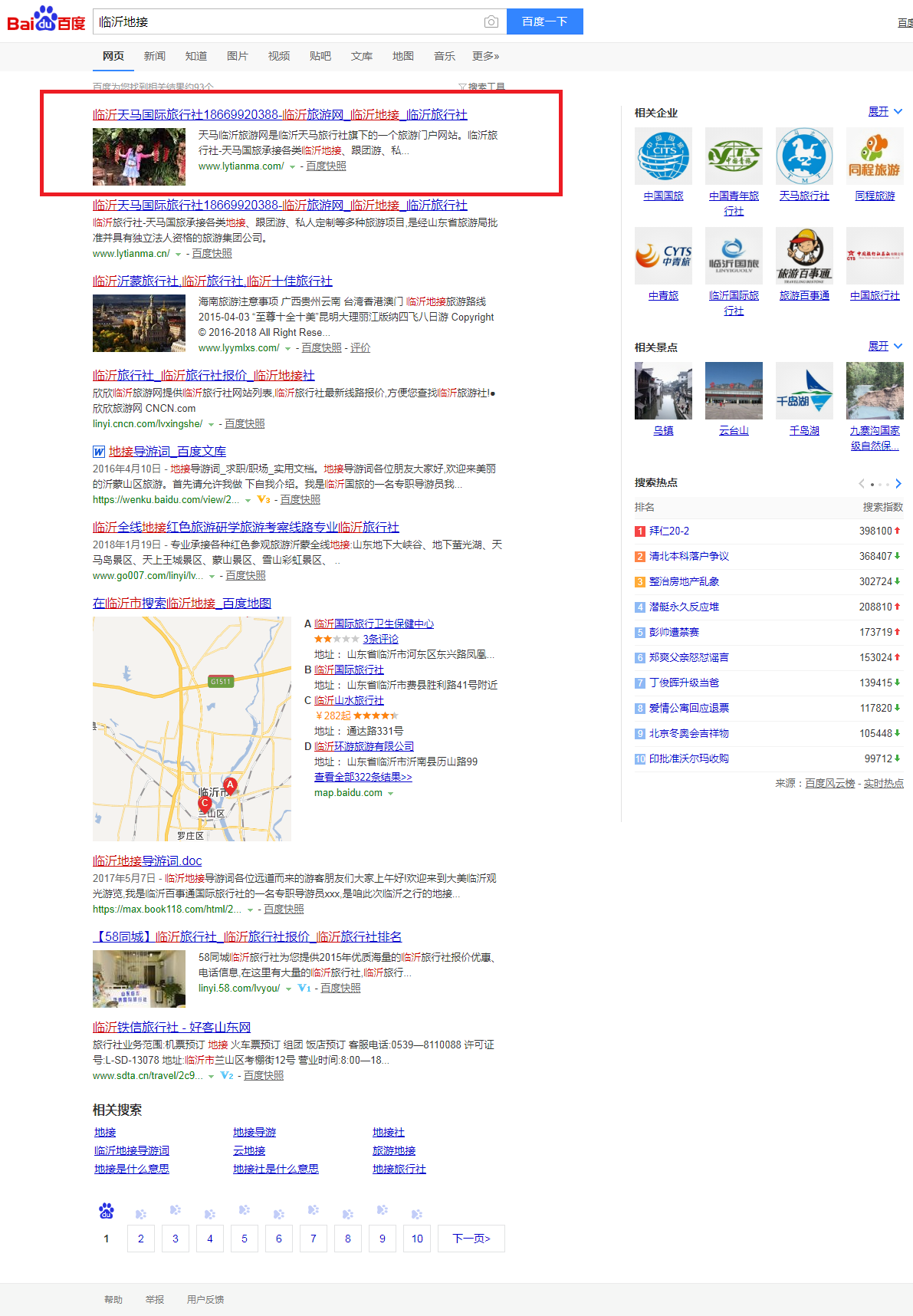Click map marker A on the Linyi map
Screen dimensions: 913x1316
coord(230,785)
